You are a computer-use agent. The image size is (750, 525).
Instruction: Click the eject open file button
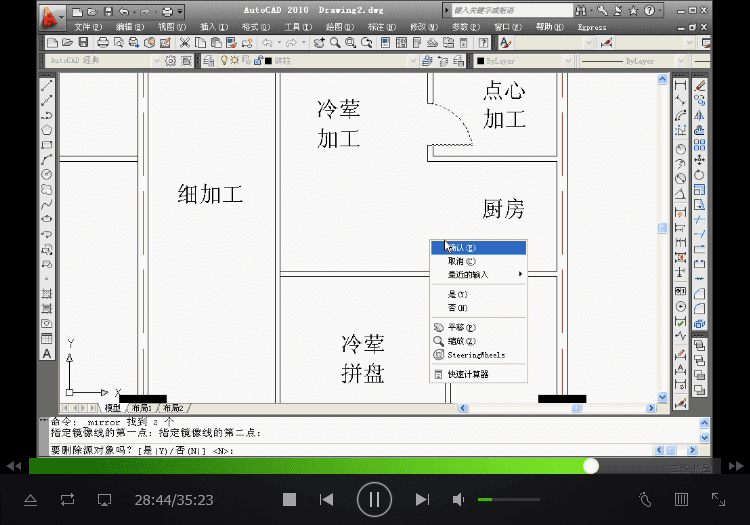pyautogui.click(x=31, y=500)
